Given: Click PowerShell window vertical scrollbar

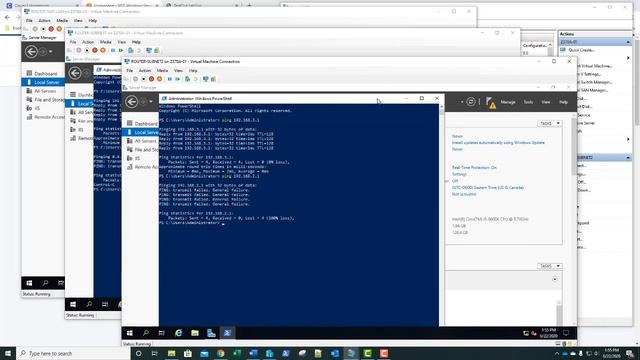Looking at the screenshot, I should point(441,215).
